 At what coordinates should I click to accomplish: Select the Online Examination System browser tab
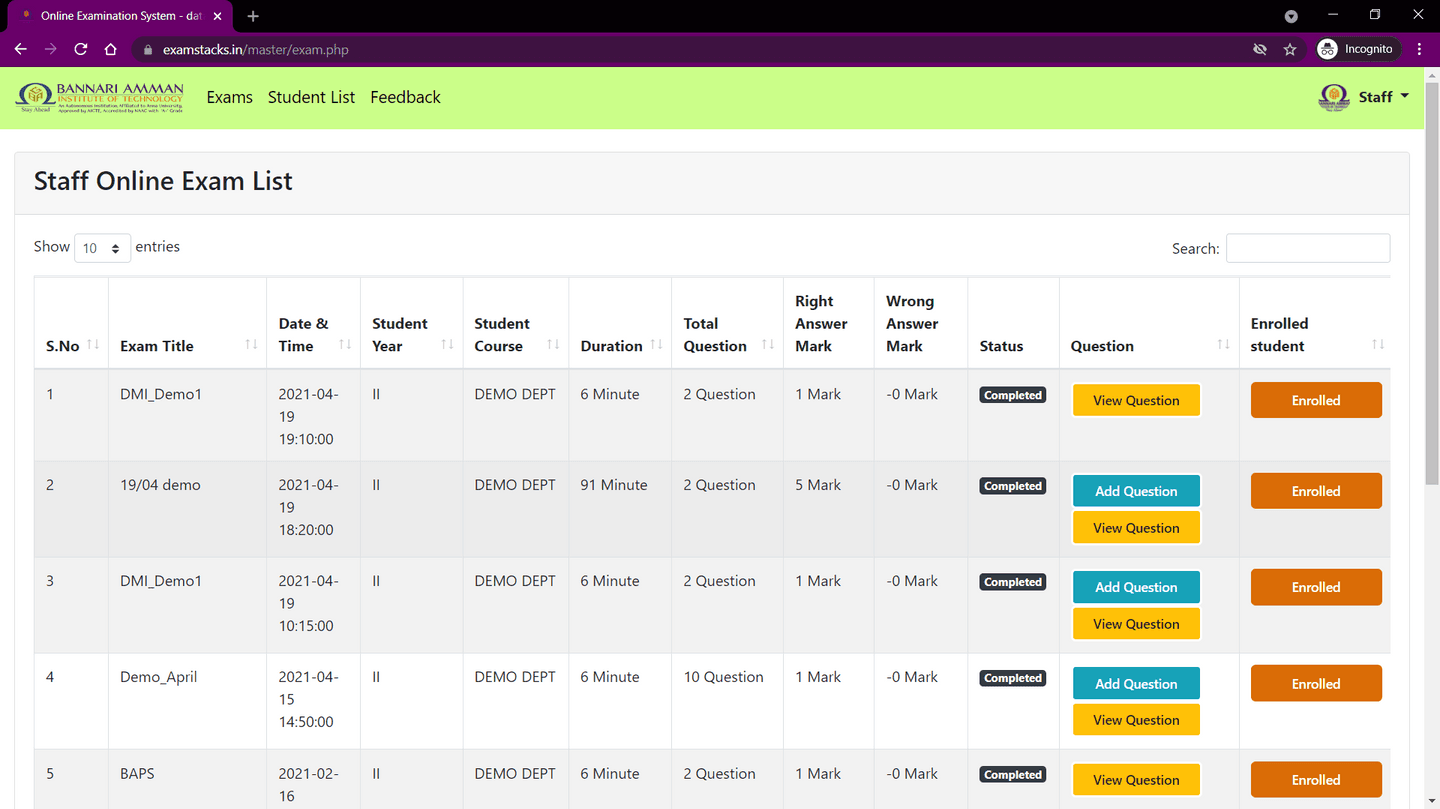pos(119,16)
